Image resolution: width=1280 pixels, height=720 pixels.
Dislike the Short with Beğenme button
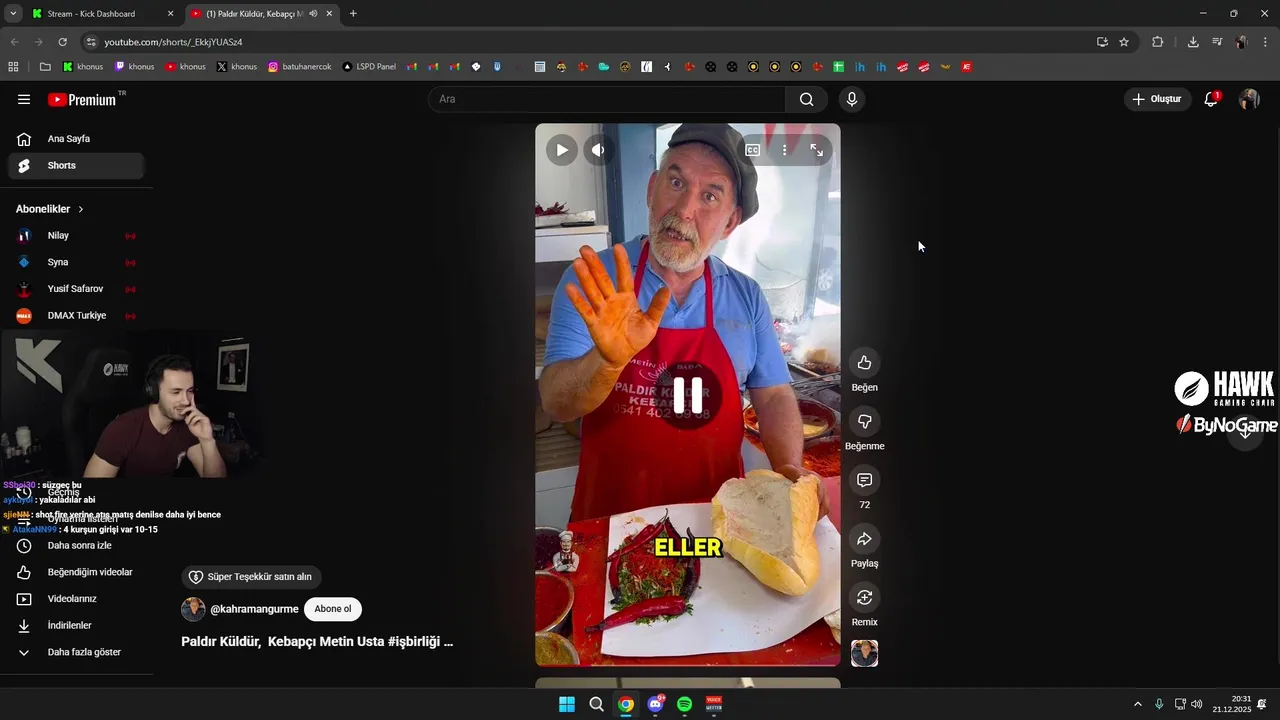tap(864, 421)
